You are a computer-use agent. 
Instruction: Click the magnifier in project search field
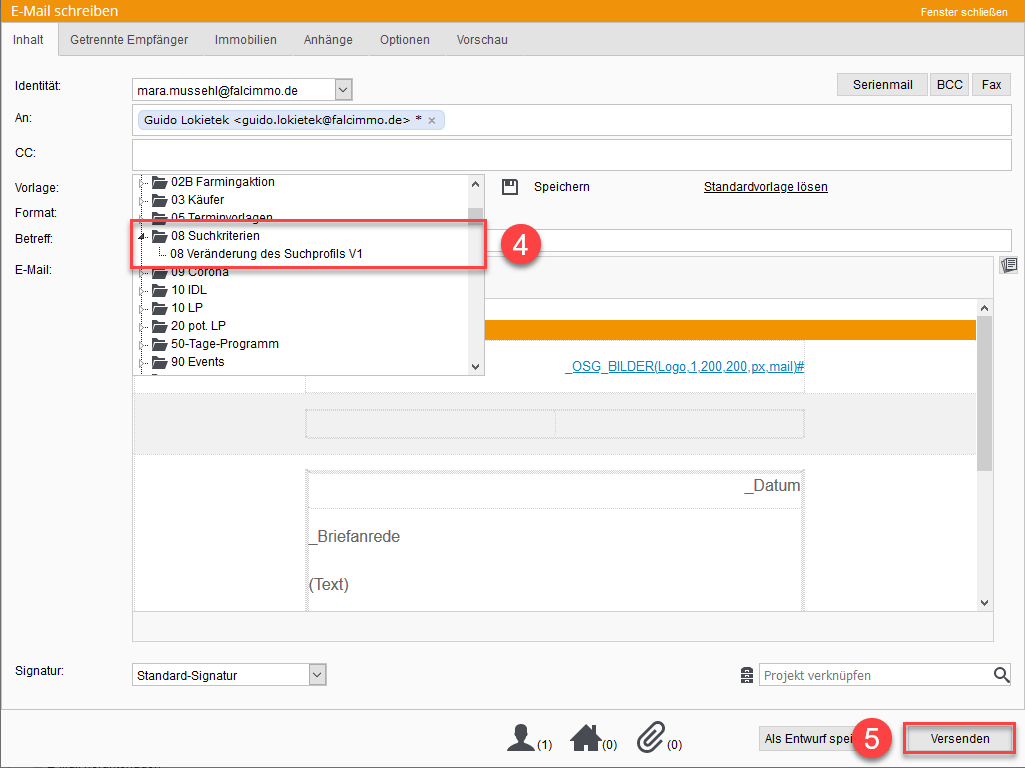click(1001, 676)
